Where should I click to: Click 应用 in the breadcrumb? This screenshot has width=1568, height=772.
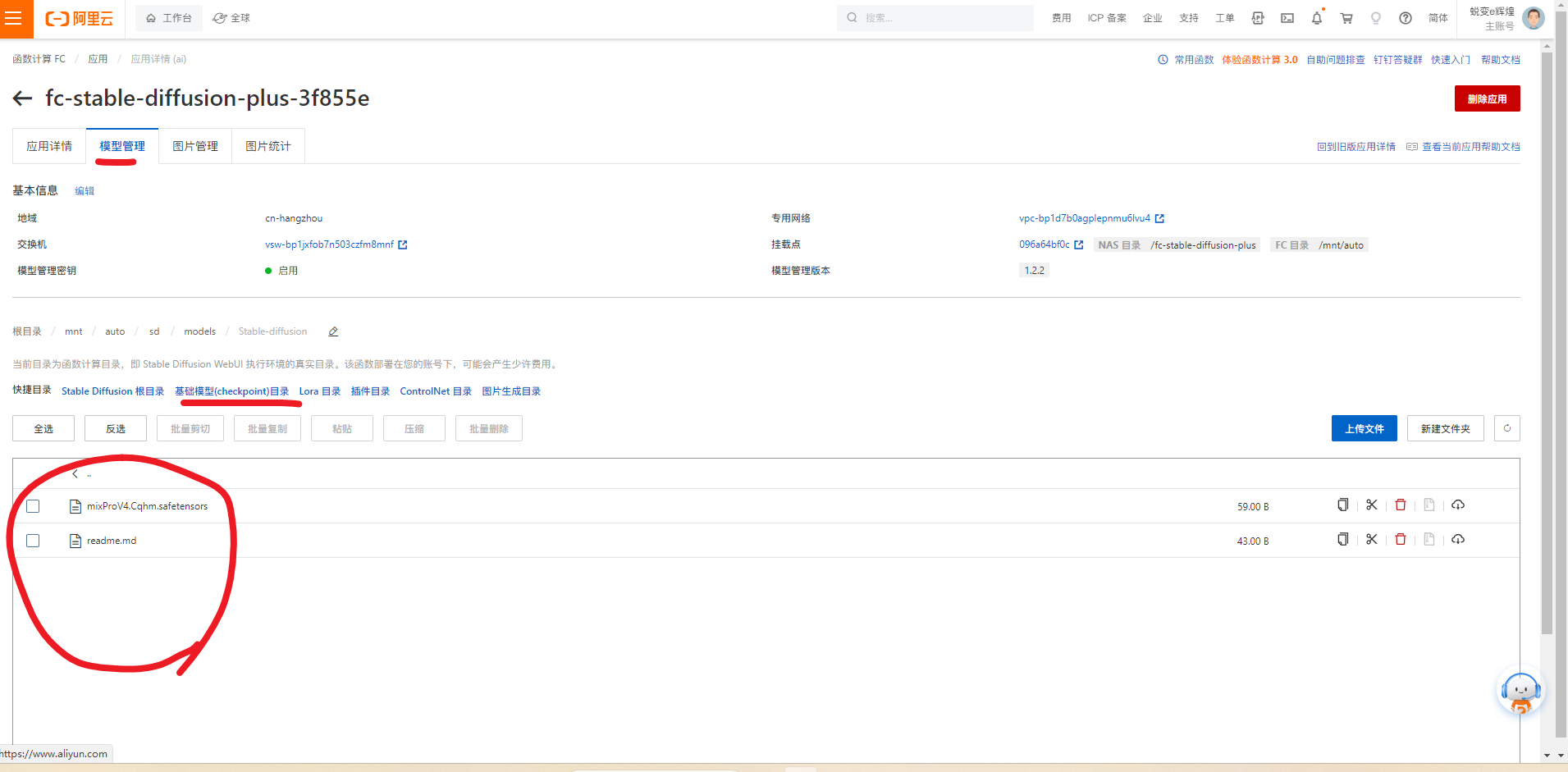point(98,59)
